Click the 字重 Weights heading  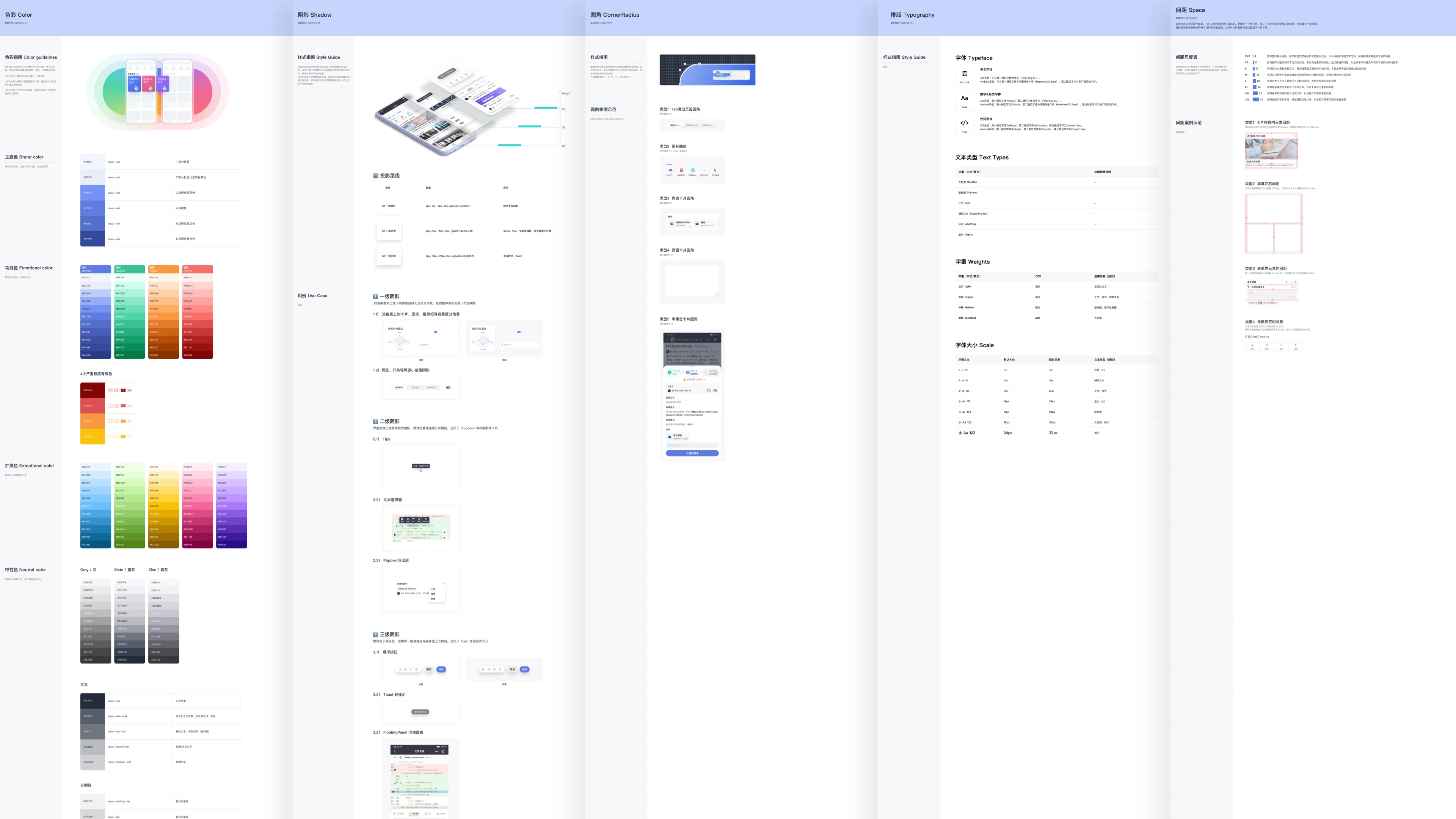[x=973, y=262]
